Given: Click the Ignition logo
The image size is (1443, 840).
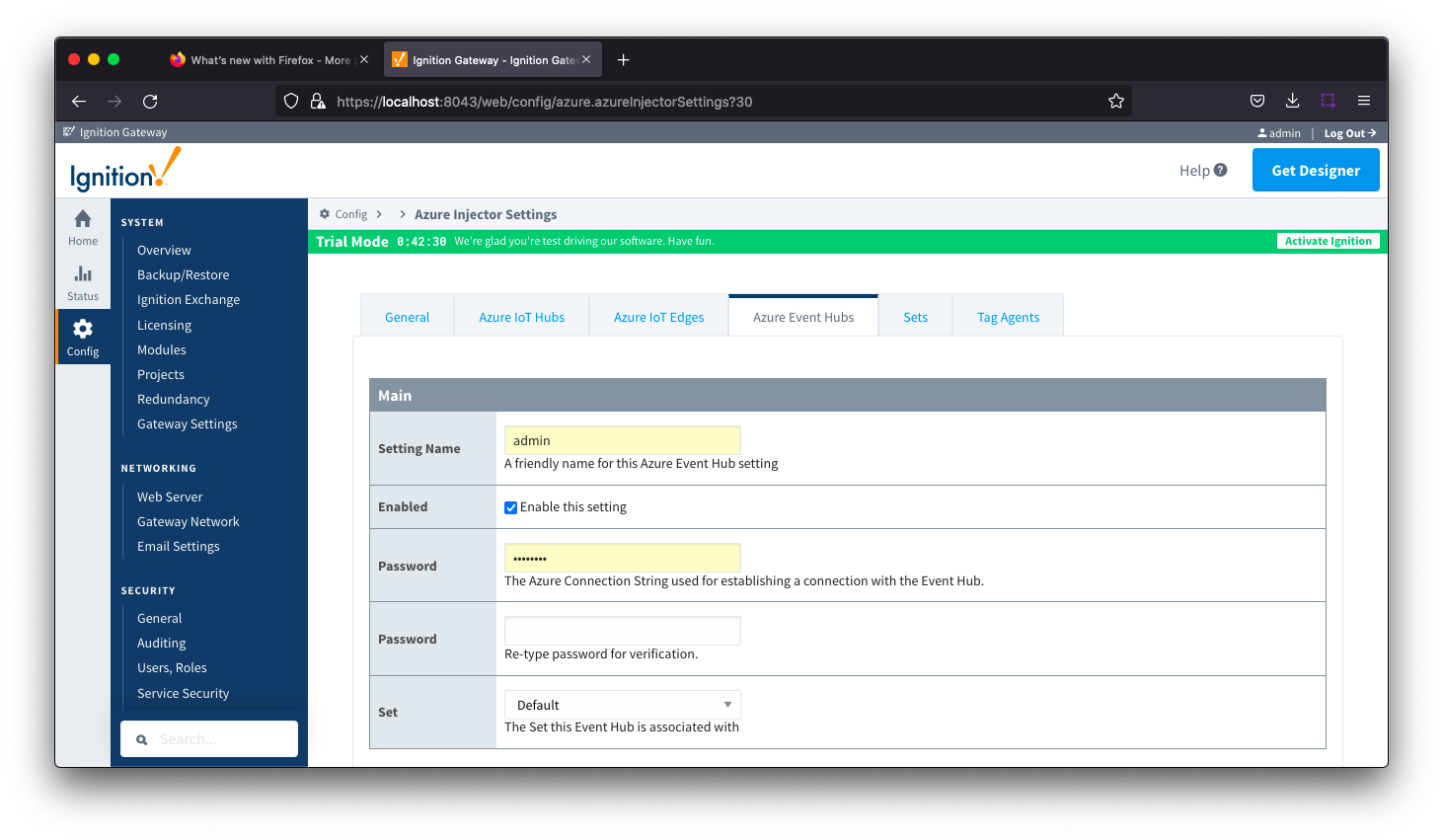Looking at the screenshot, I should click(125, 170).
